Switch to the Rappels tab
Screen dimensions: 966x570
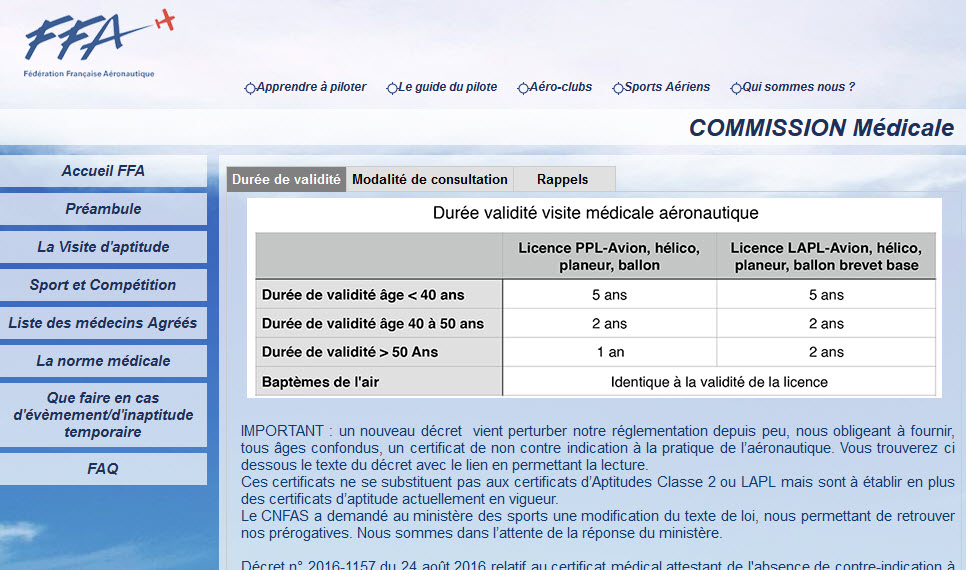562,180
